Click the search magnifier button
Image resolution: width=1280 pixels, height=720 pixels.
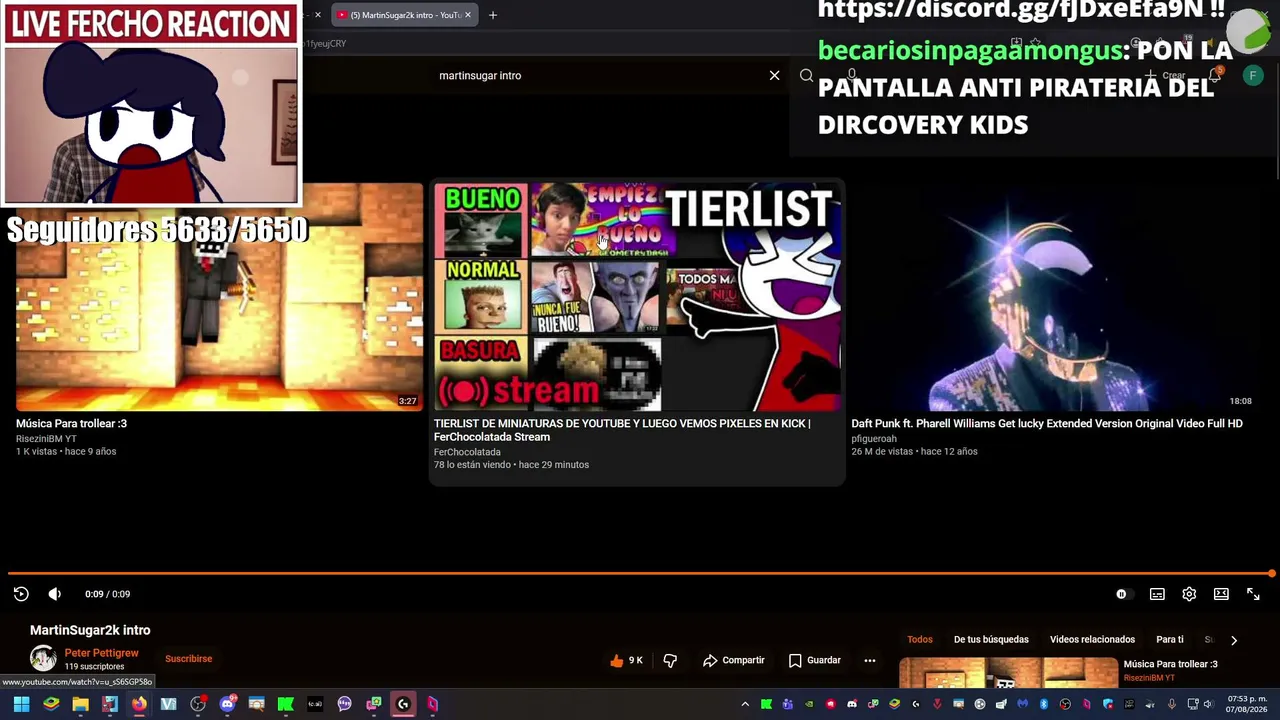click(806, 75)
